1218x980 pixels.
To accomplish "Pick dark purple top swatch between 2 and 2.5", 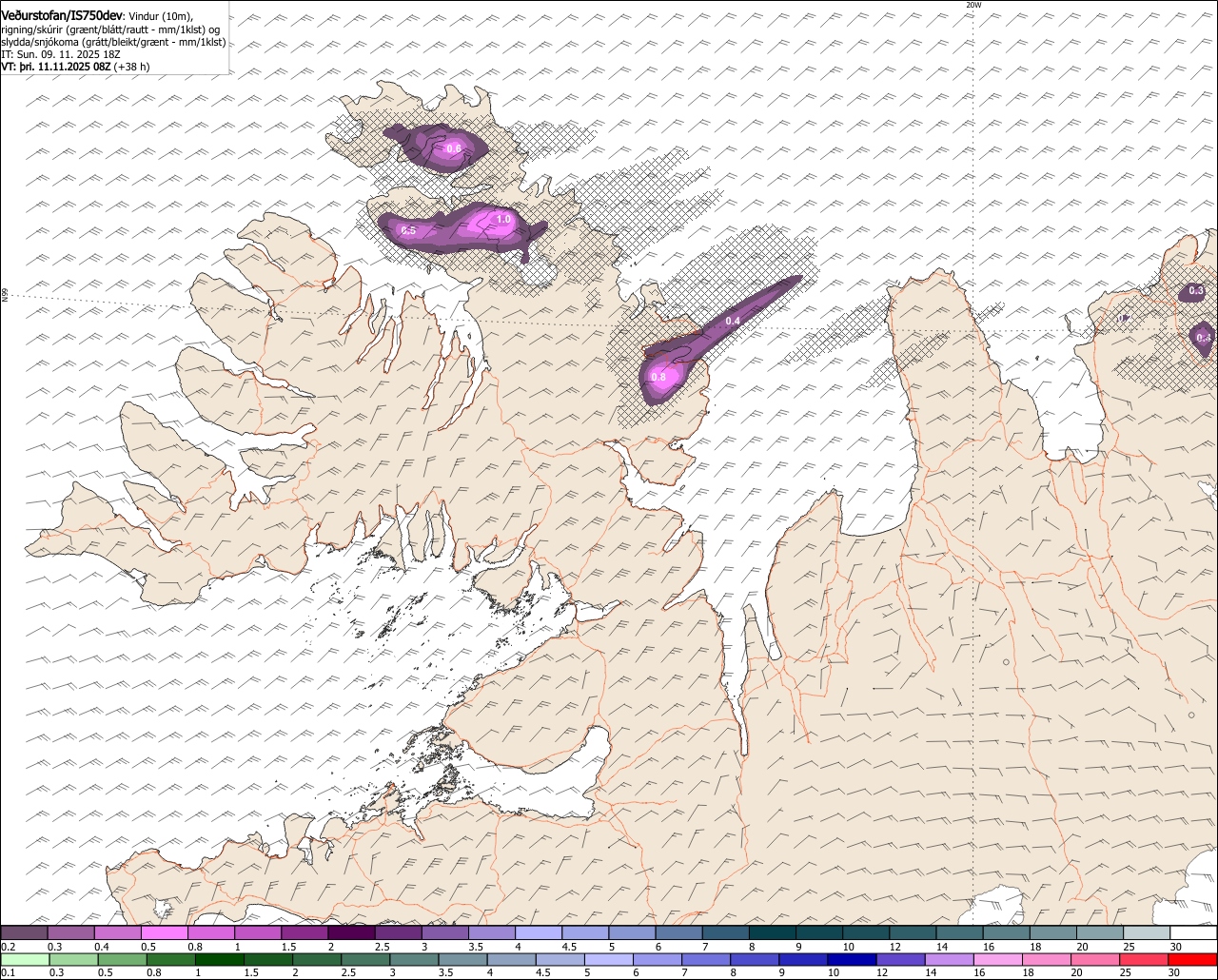I will [x=351, y=932].
